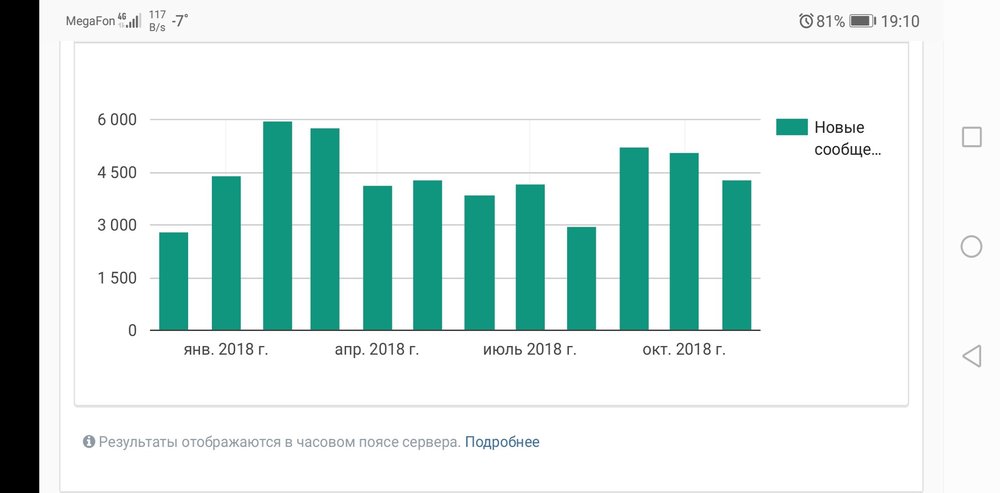The width and height of the screenshot is (1000, 493).
Task: Open recent apps with square button
Action: coord(971,137)
